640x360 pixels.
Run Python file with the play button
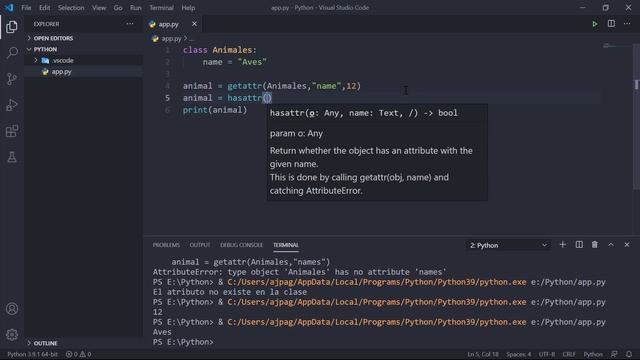[595, 24]
